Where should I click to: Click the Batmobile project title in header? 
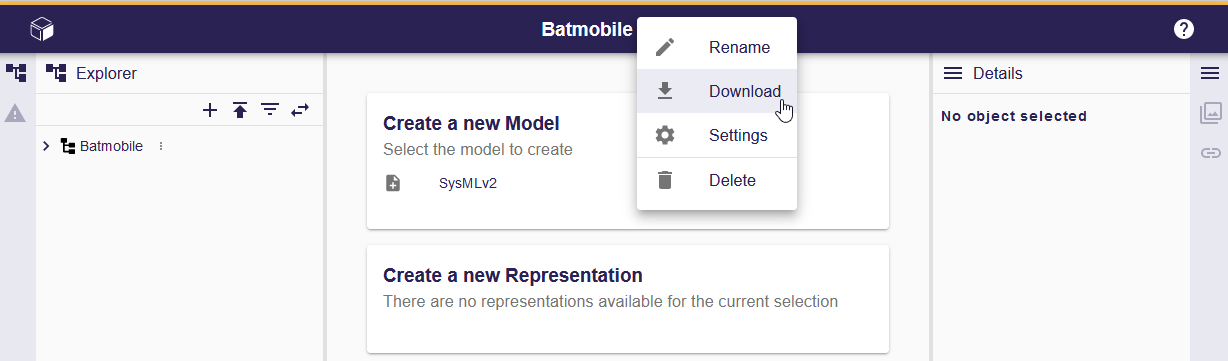point(587,29)
